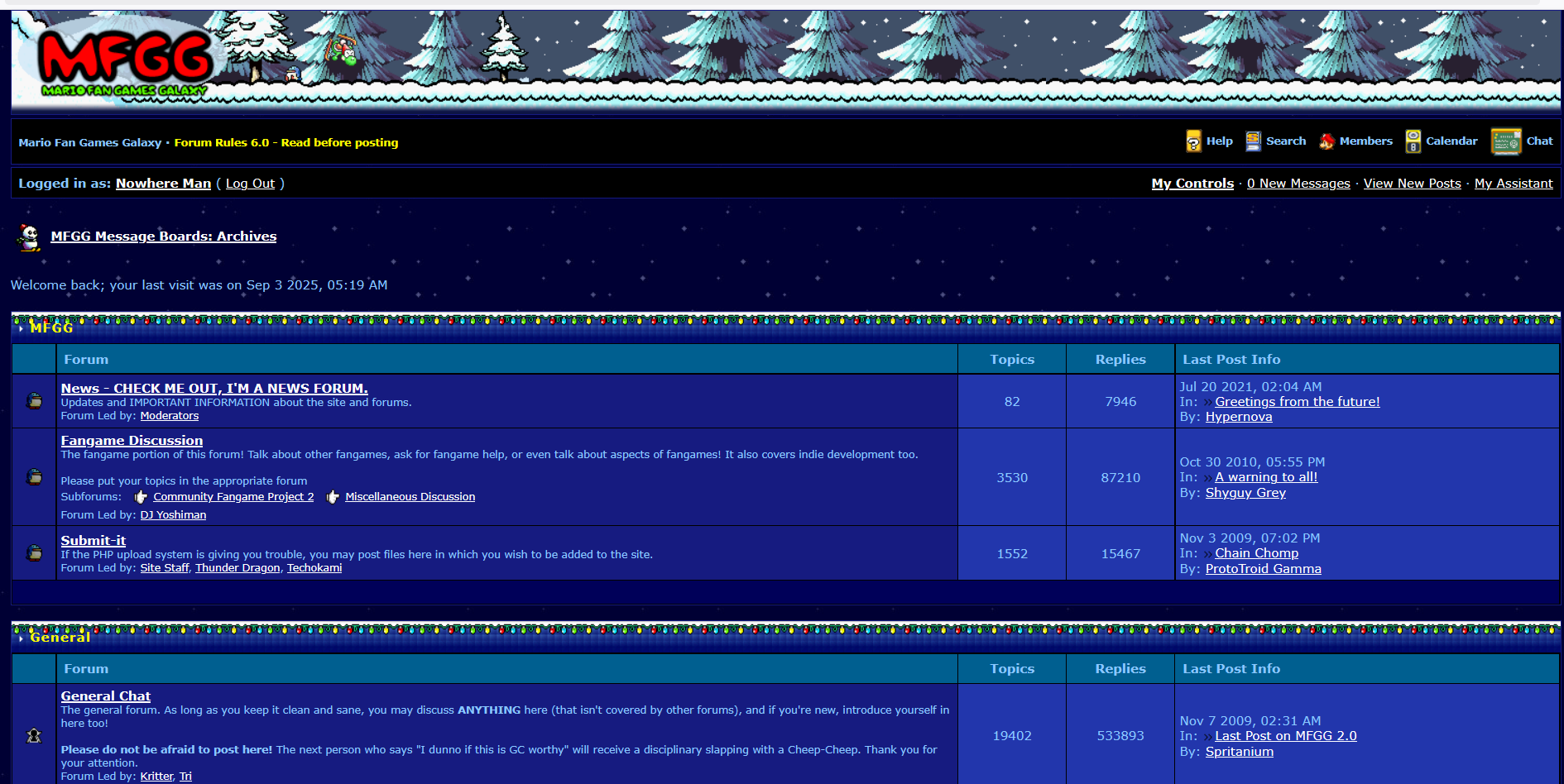Click Submit-it topics count 1552
This screenshot has width=1564, height=784.
(x=1012, y=554)
